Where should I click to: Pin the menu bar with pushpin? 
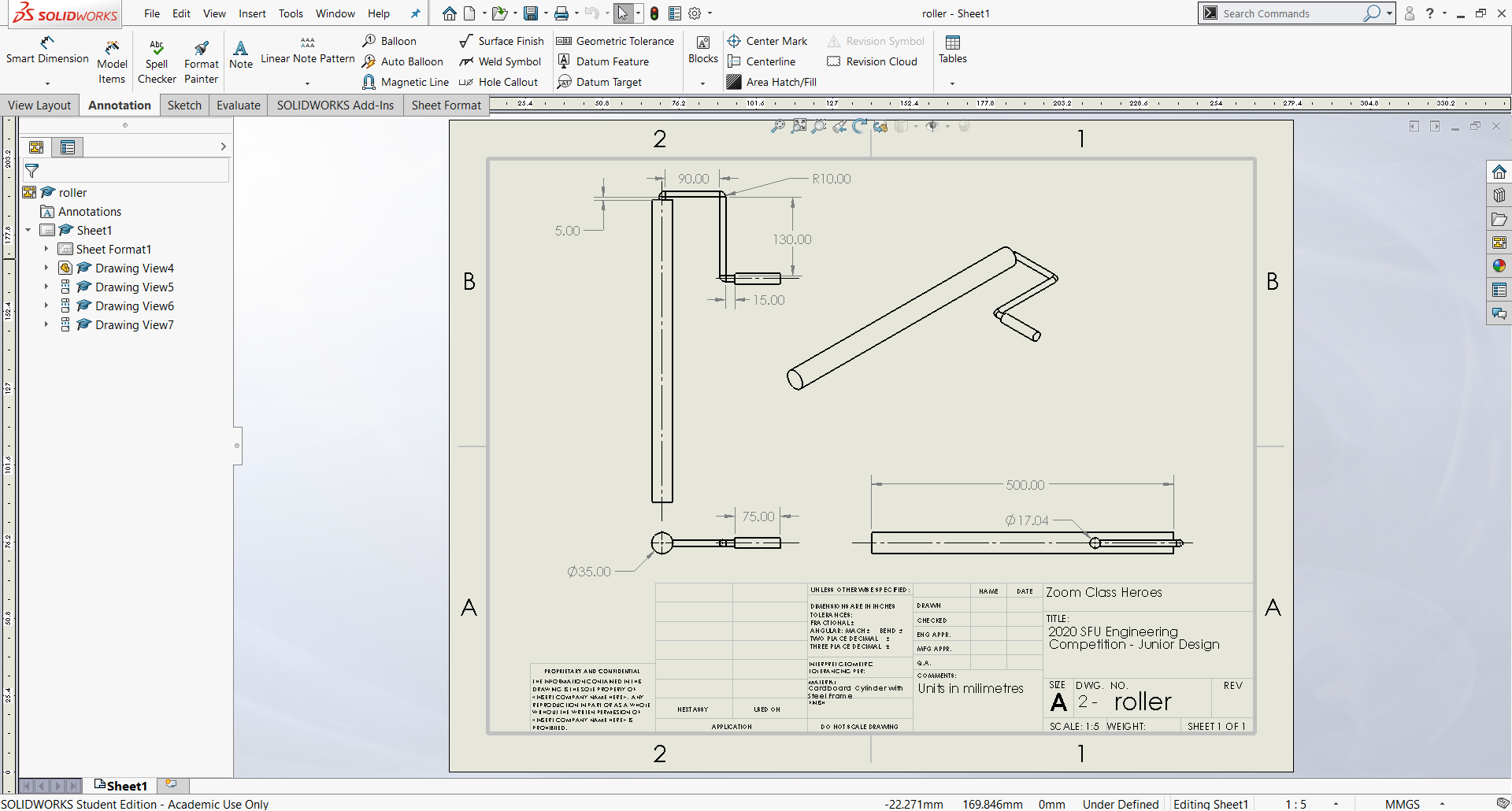point(416,13)
